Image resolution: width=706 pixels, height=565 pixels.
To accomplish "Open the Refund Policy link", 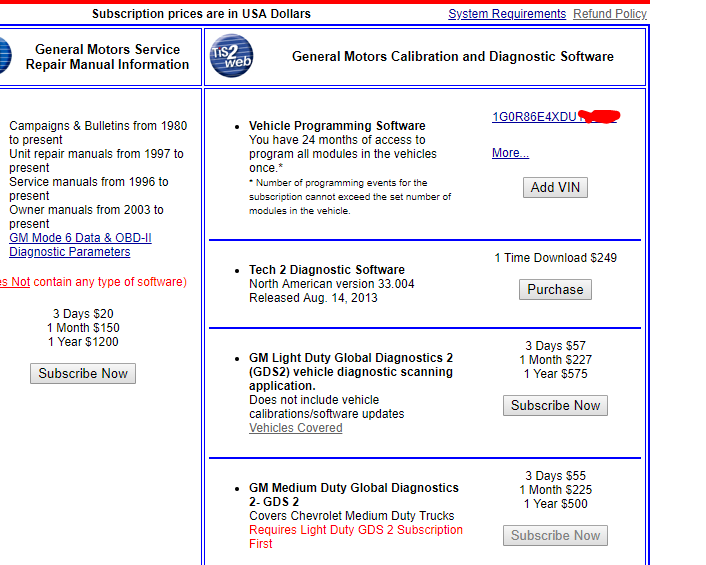I will (x=609, y=14).
